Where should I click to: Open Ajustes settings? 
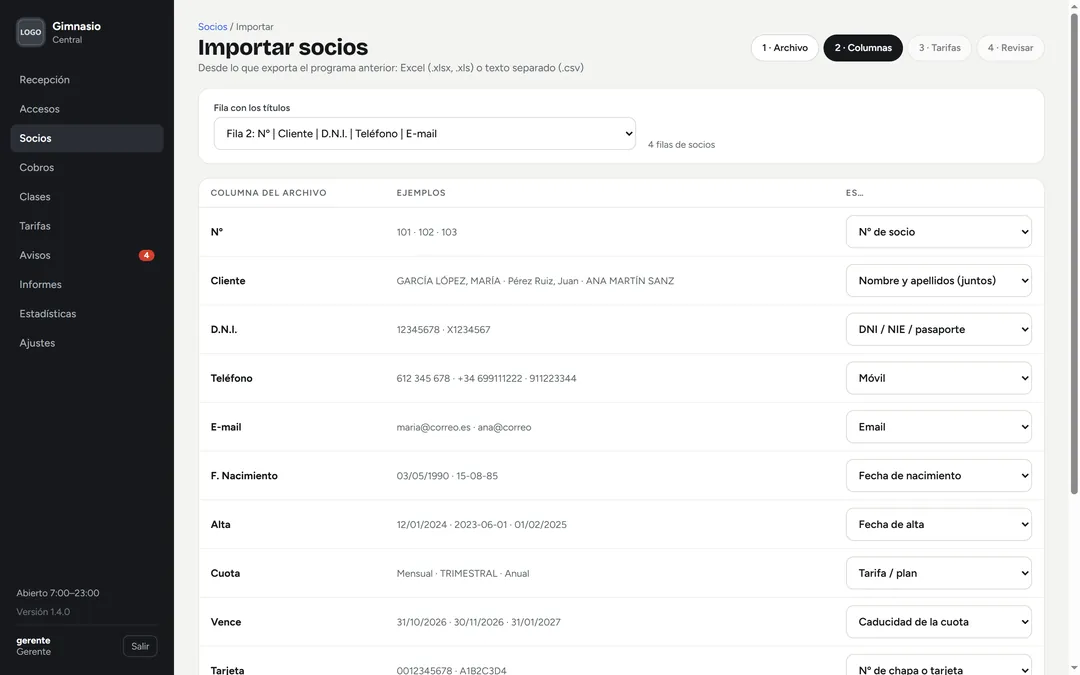(x=87, y=343)
